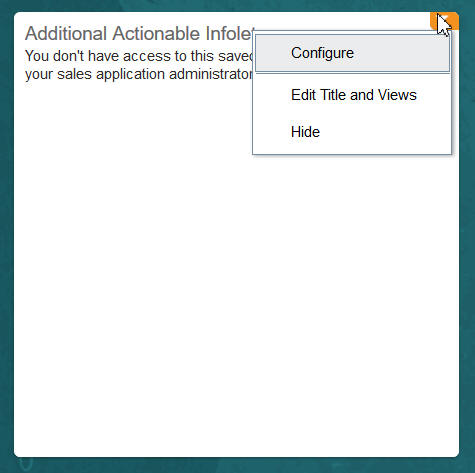The height and width of the screenshot is (473, 475).
Task: Click the separator line under Configure
Action: (x=352, y=74)
